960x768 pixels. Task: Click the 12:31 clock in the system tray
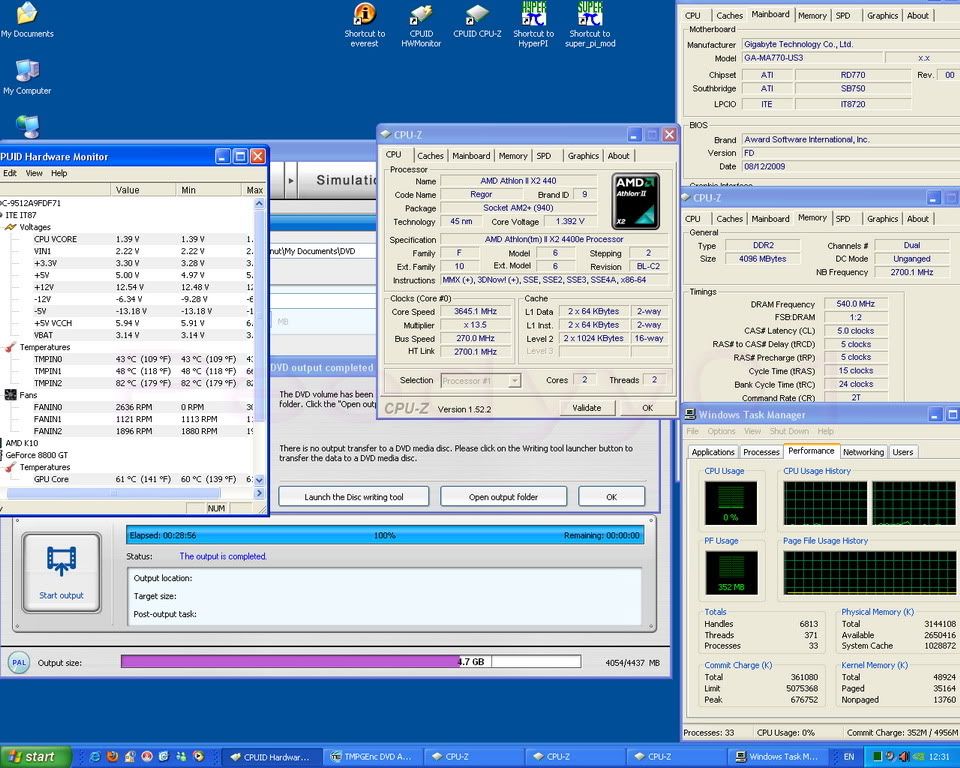pyautogui.click(x=939, y=757)
